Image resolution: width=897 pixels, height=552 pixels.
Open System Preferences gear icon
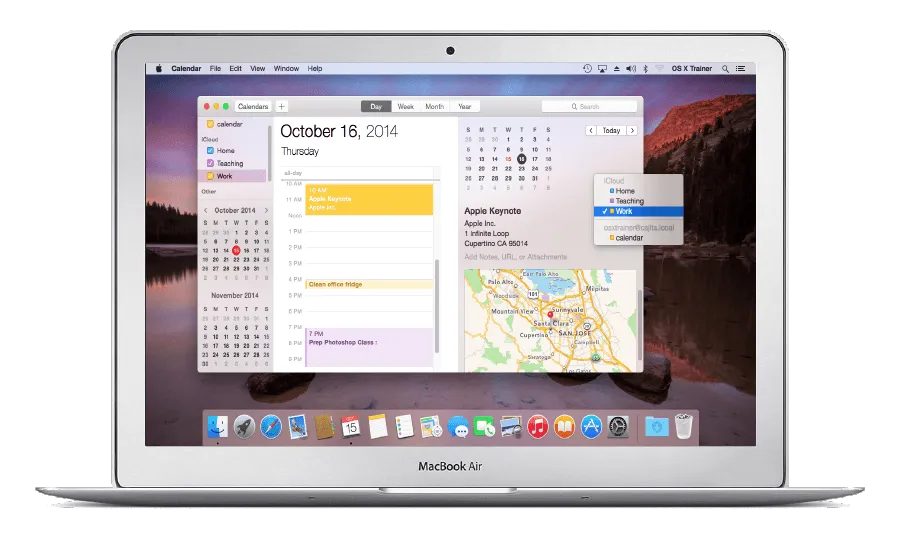point(618,427)
